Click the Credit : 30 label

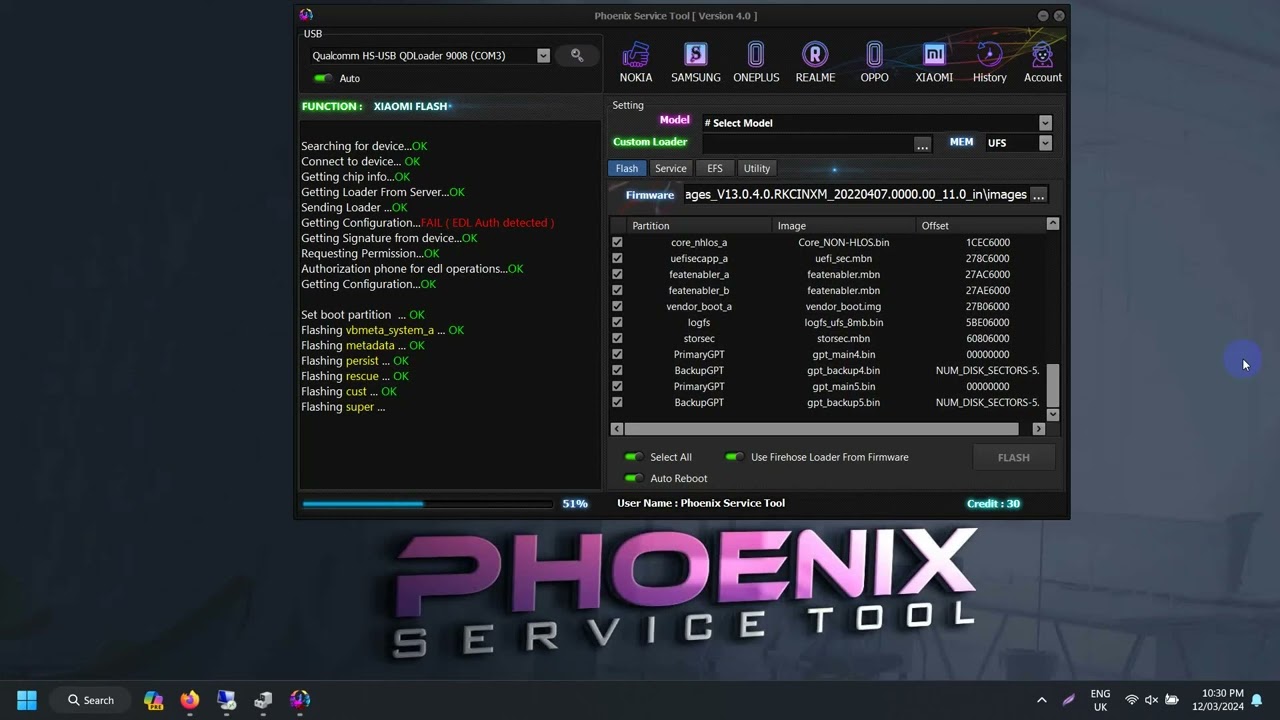[x=993, y=504]
